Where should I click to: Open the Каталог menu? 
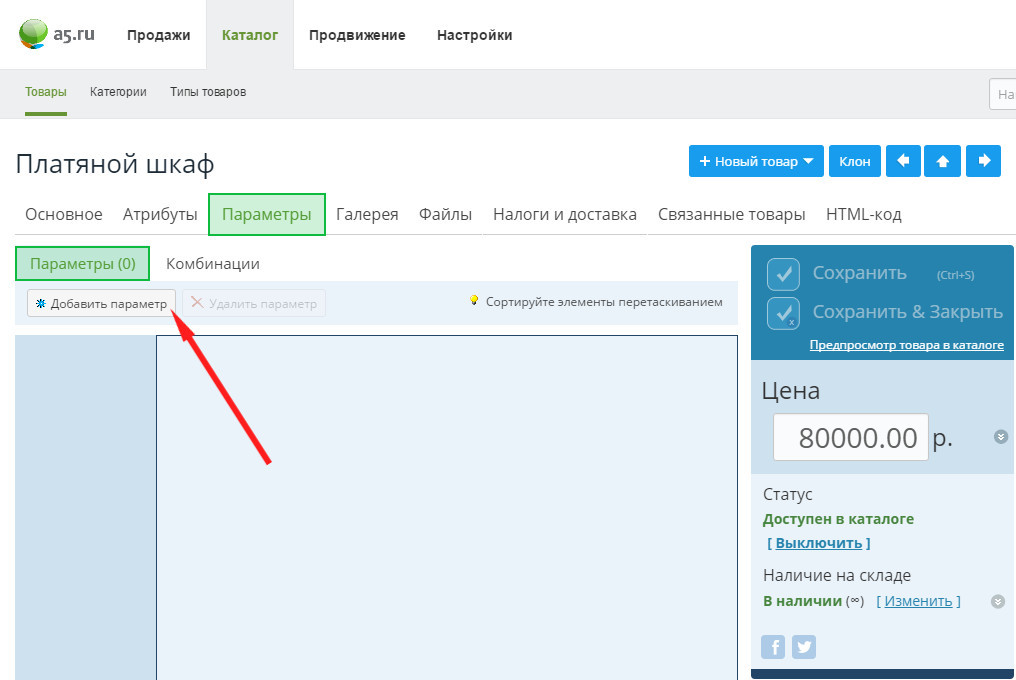pyautogui.click(x=250, y=35)
